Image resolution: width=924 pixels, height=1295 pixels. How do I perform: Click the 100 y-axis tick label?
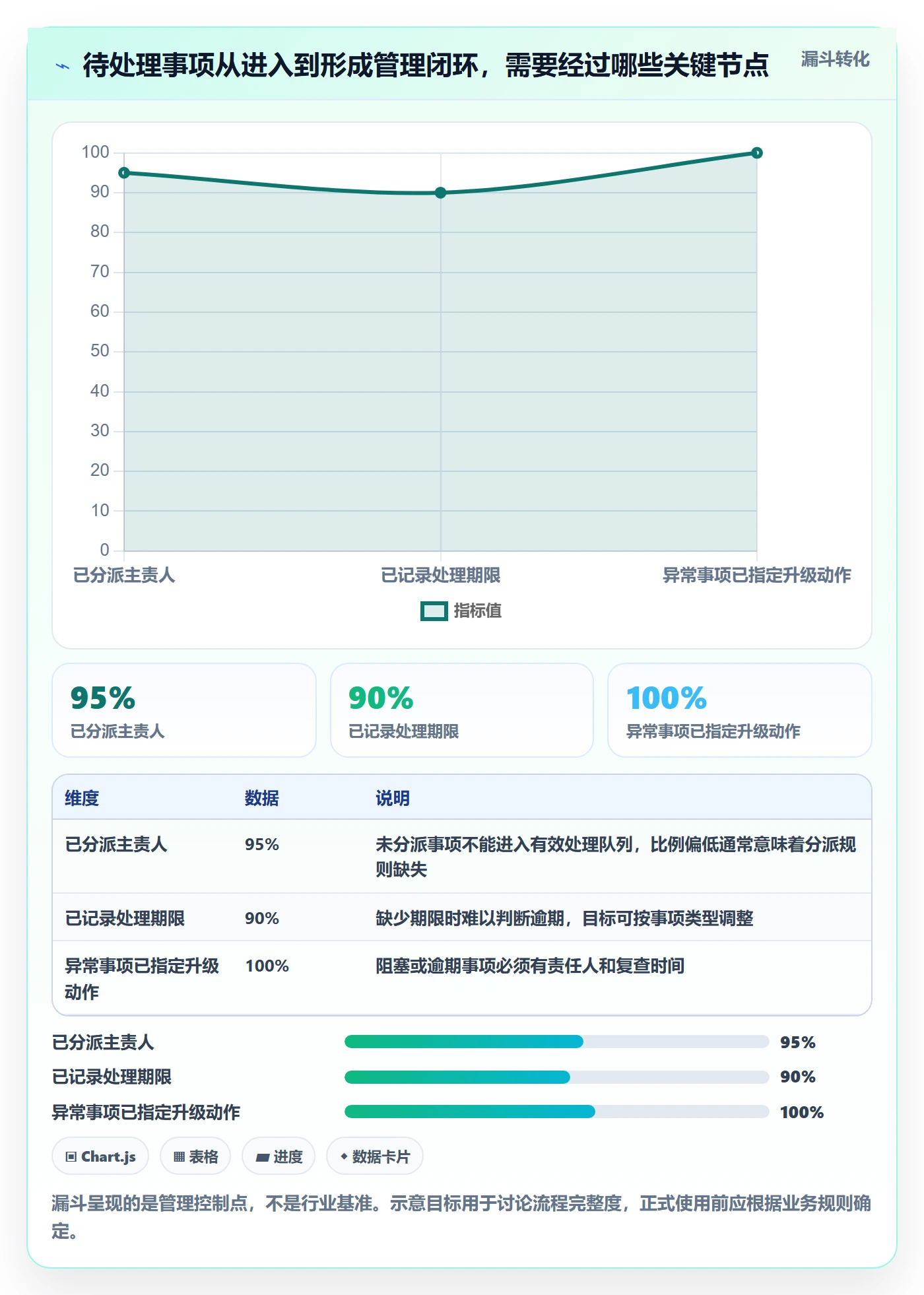(95, 152)
